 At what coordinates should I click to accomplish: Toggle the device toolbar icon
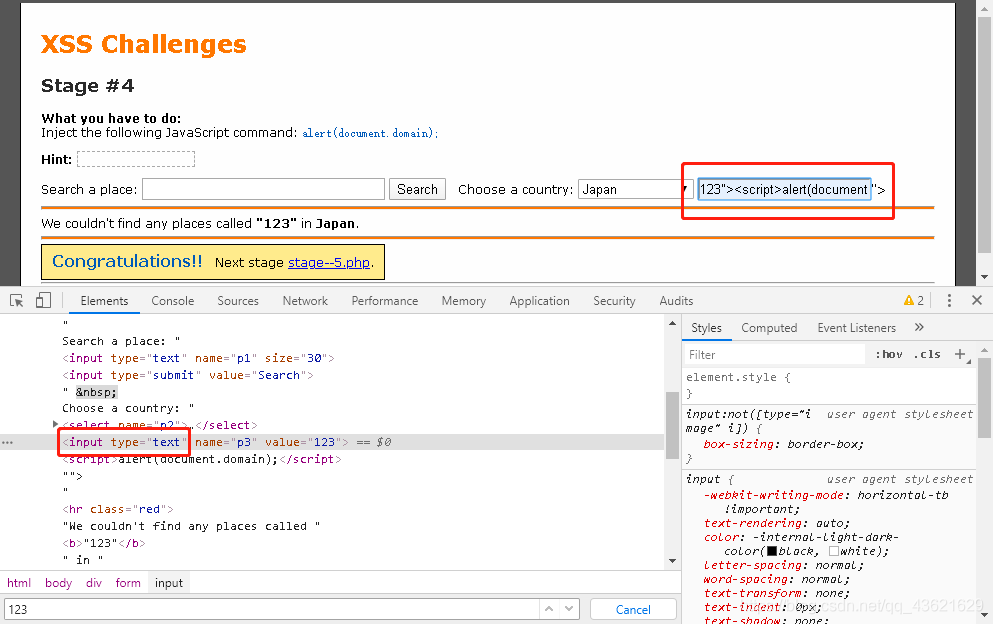point(43,301)
